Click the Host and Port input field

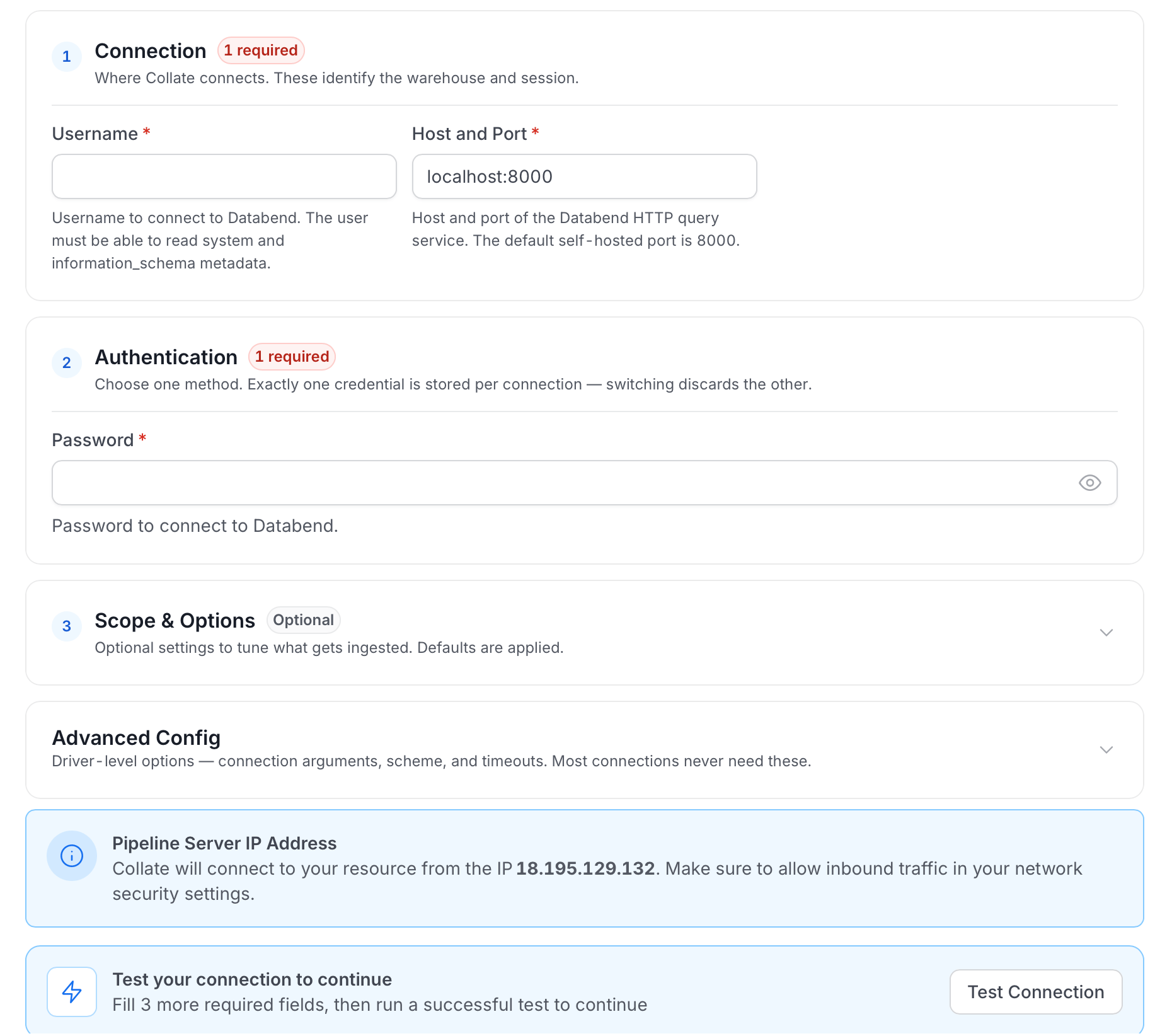(x=584, y=176)
